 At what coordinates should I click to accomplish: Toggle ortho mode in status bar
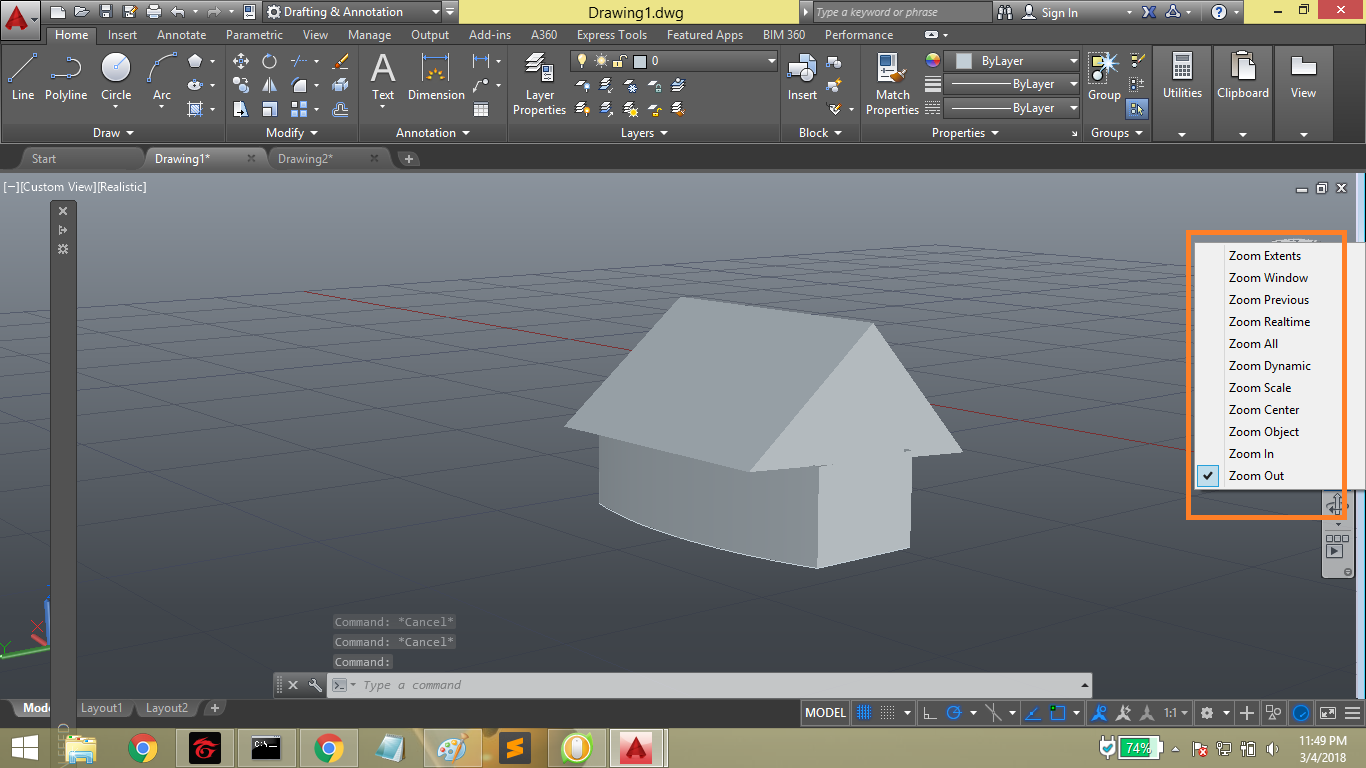(929, 713)
